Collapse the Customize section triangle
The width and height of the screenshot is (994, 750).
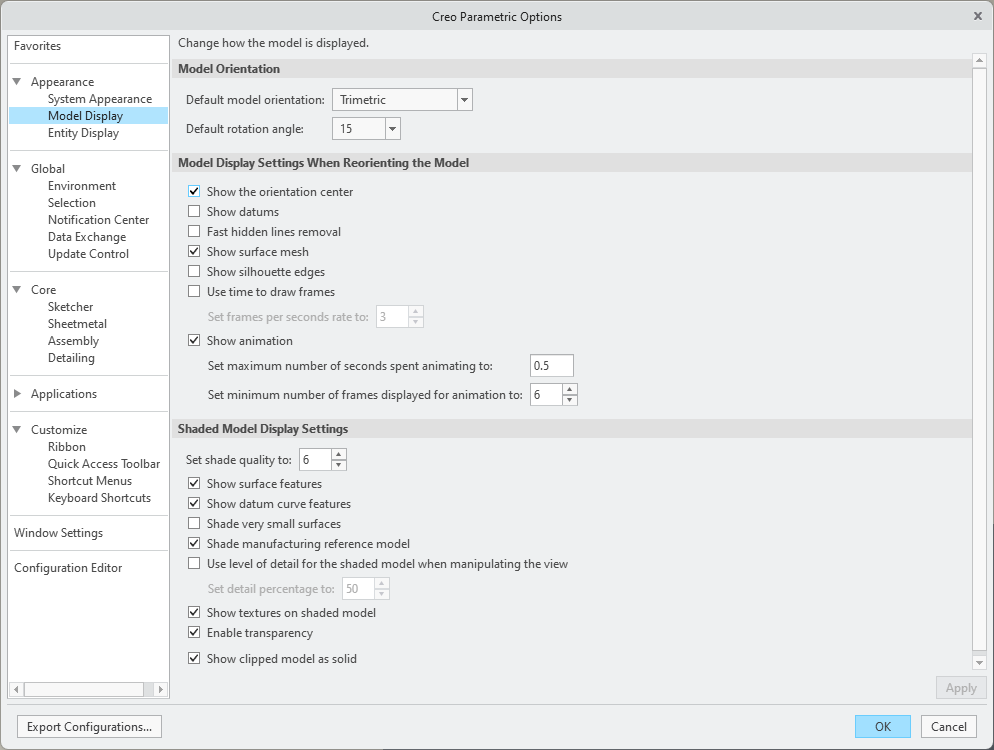tap(17, 430)
